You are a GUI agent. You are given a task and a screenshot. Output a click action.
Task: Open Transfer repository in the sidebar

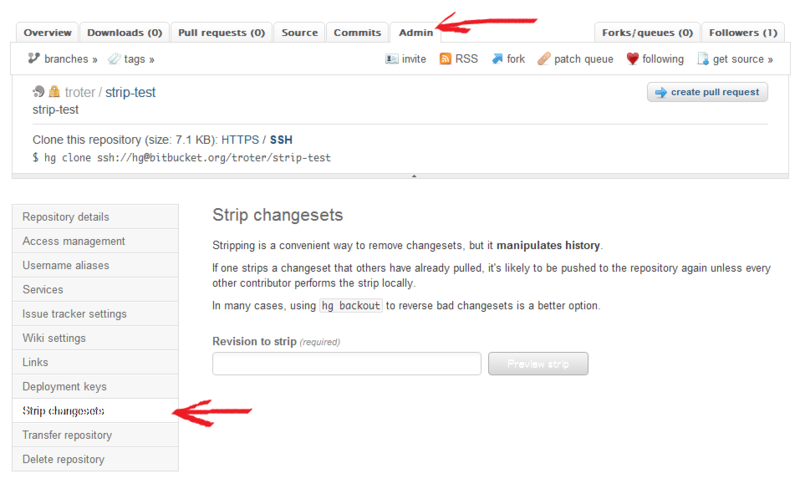click(95, 435)
